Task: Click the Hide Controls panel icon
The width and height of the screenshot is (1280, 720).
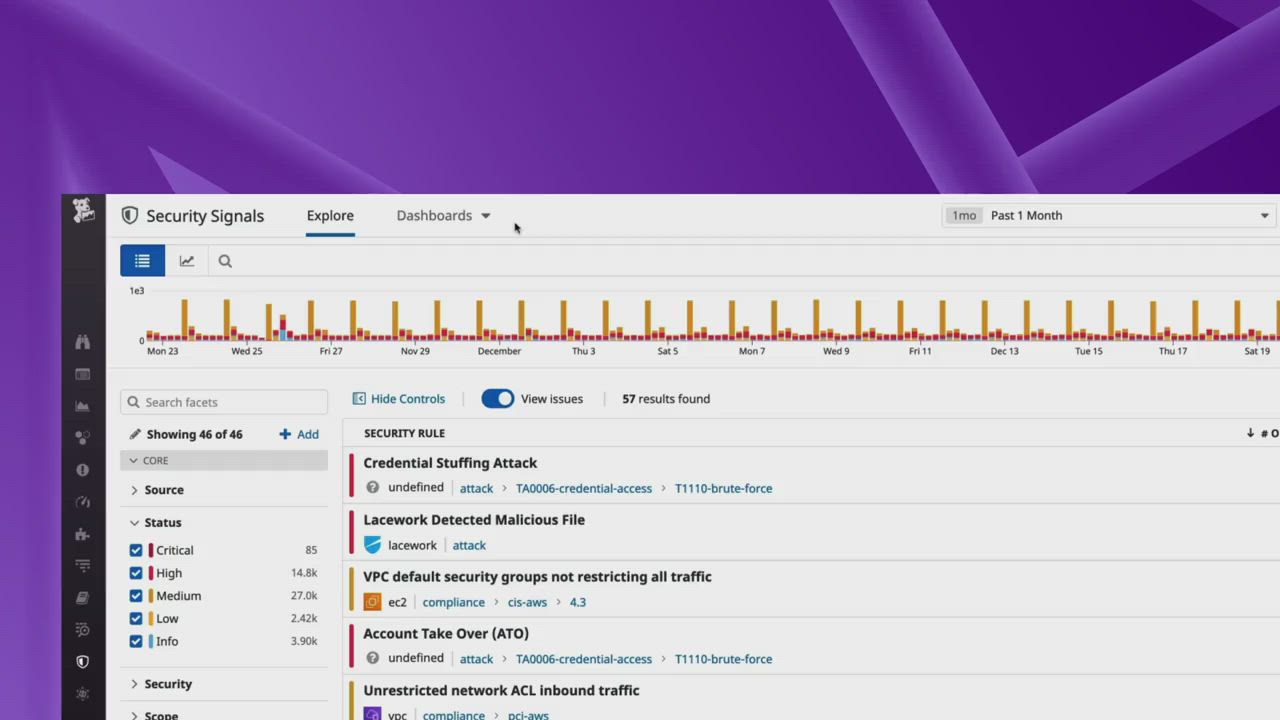Action: click(359, 398)
